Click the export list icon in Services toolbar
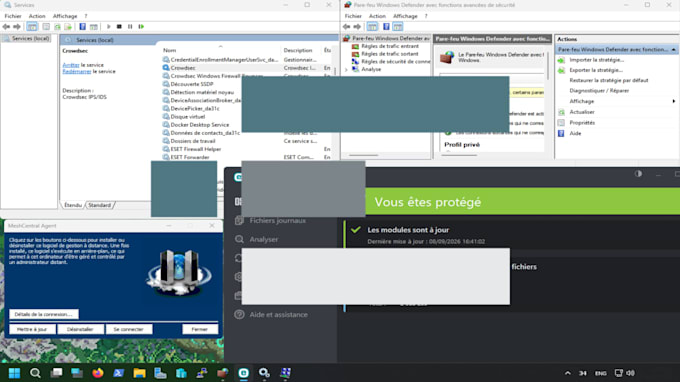 (68, 26)
